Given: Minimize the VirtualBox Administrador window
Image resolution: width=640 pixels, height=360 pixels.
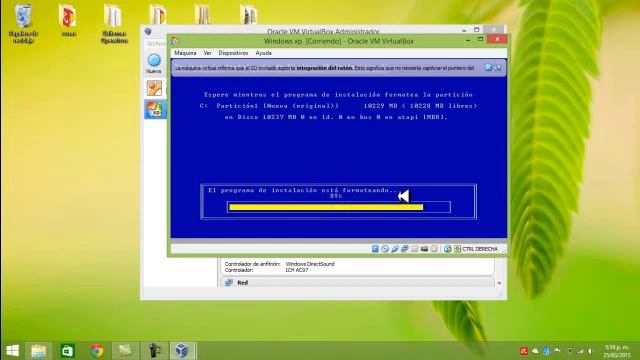Looking at the screenshot, I should coord(464,30).
